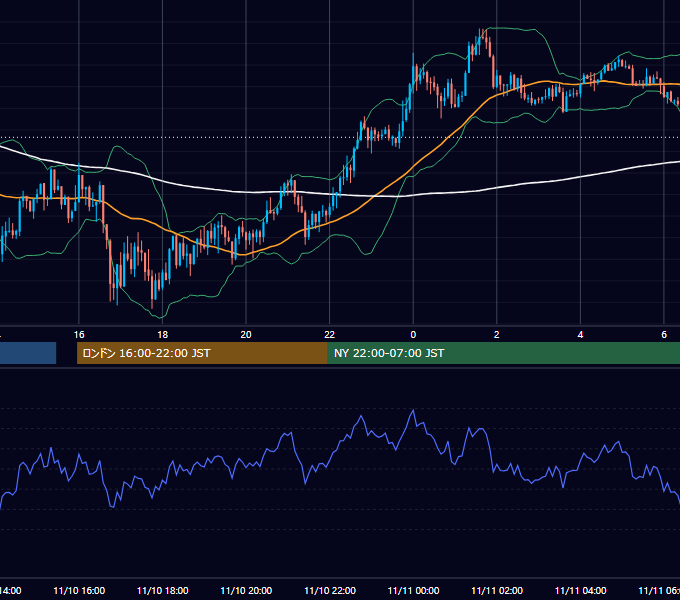The image size is (680, 600).
Task: Click the highest candlestick near 02:00
Action: pyautogui.click(x=480, y=42)
